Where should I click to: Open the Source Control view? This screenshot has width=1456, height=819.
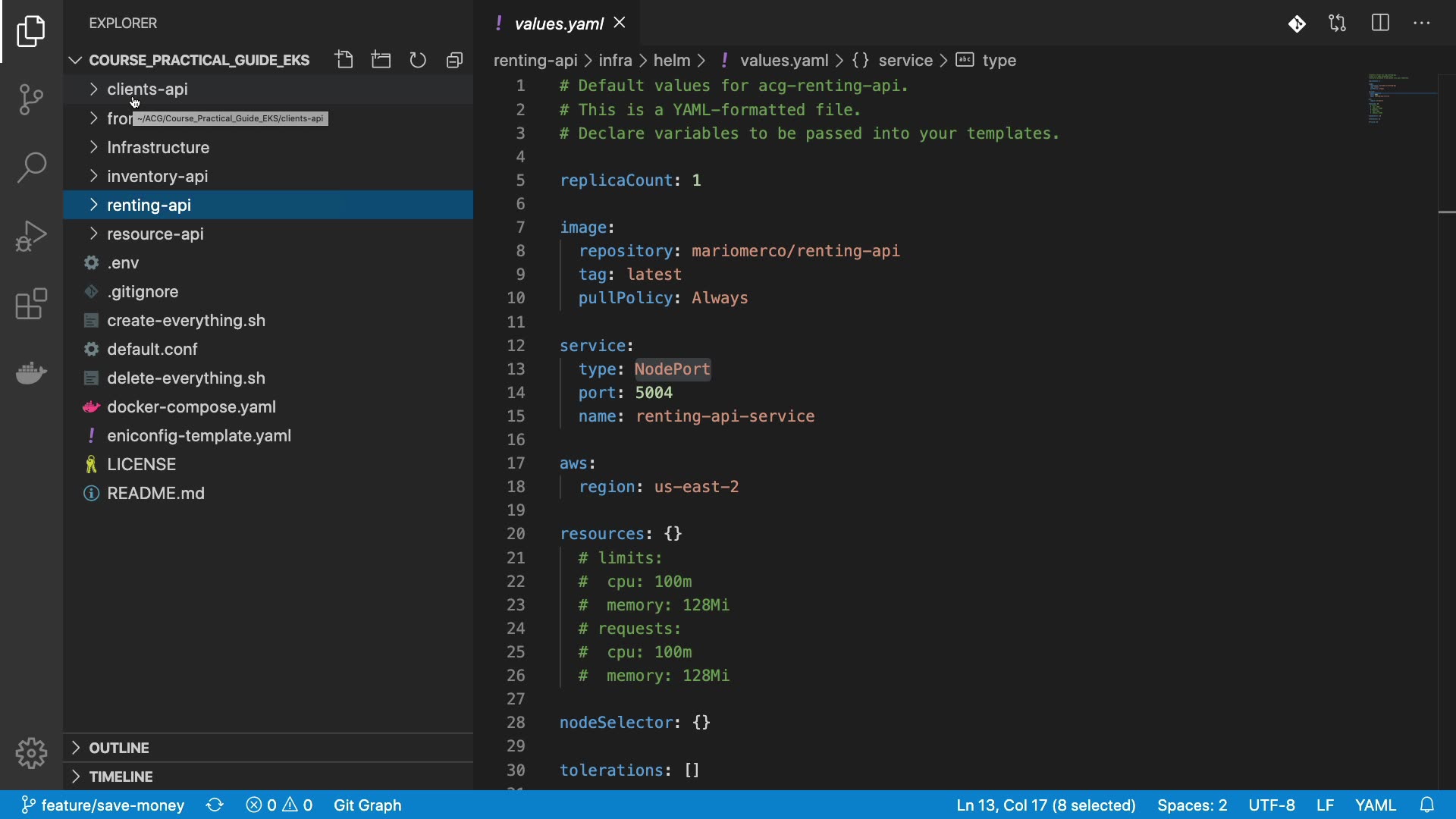point(31,99)
